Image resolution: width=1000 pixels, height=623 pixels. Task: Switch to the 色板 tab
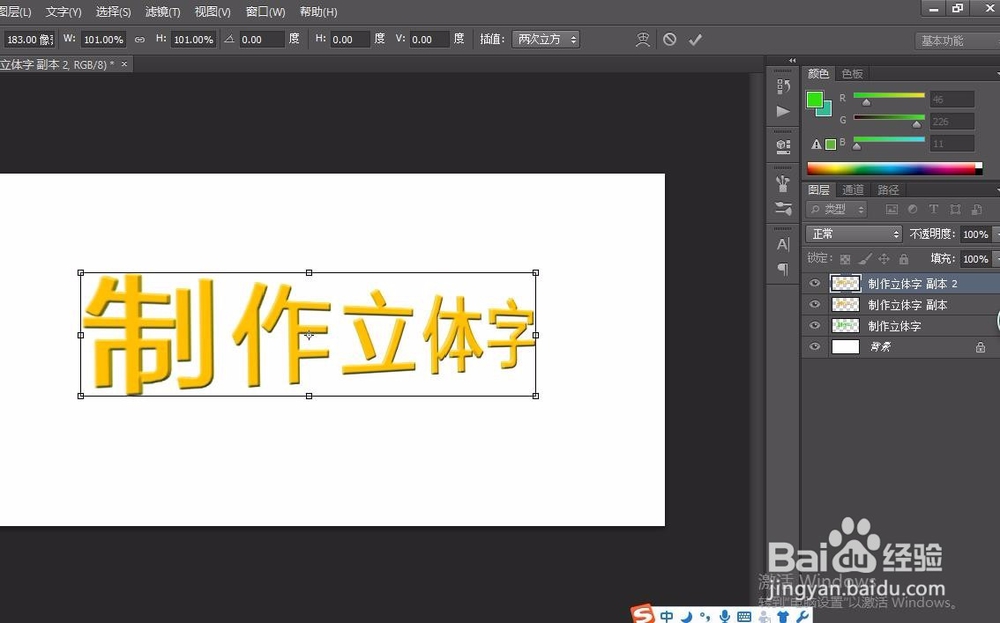pyautogui.click(x=852, y=74)
